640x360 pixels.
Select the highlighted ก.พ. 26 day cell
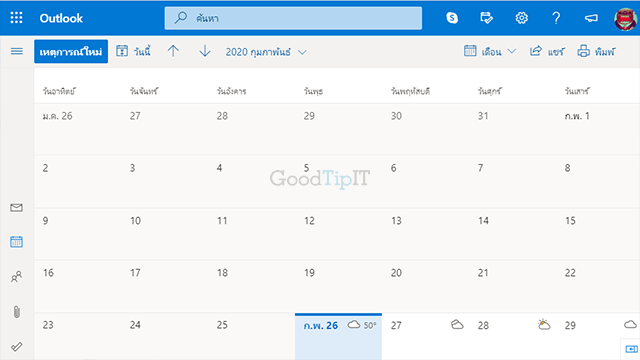[x=338, y=336]
